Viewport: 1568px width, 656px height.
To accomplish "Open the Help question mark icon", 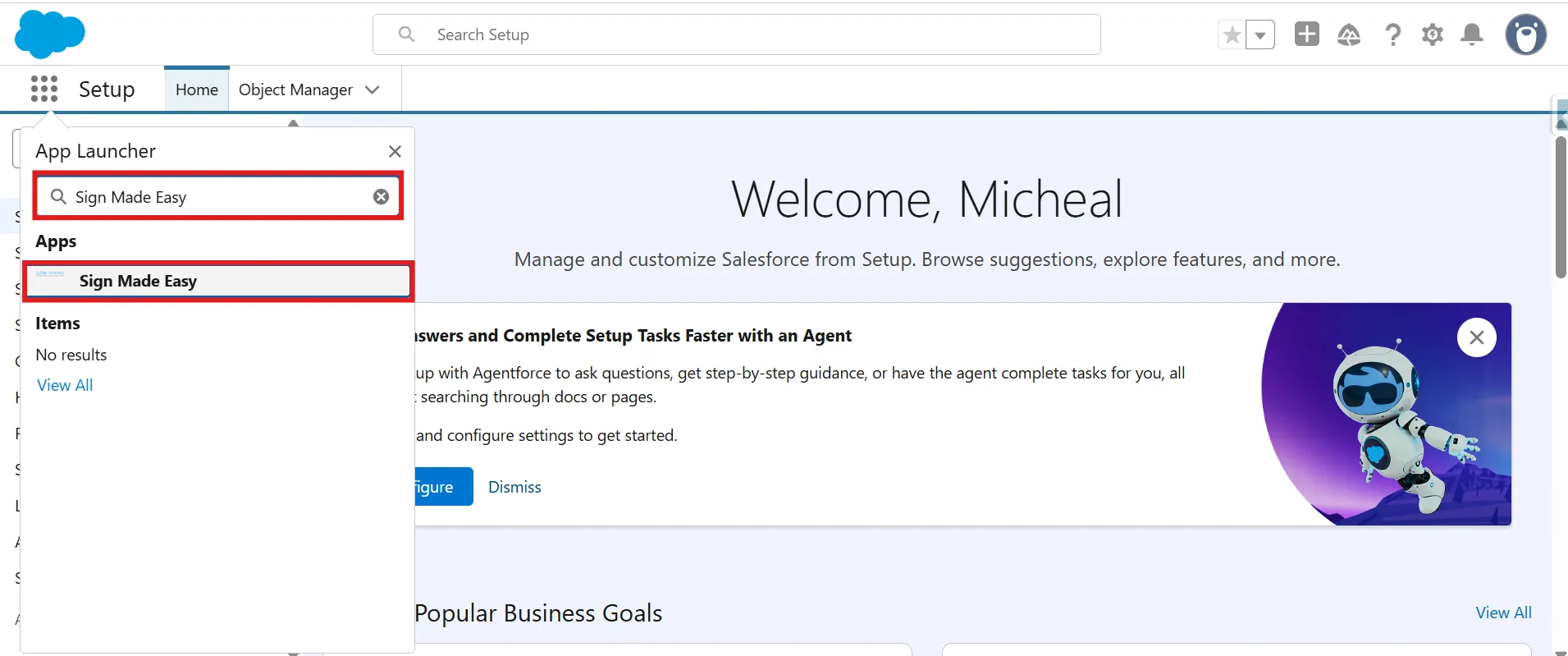I will (1392, 34).
